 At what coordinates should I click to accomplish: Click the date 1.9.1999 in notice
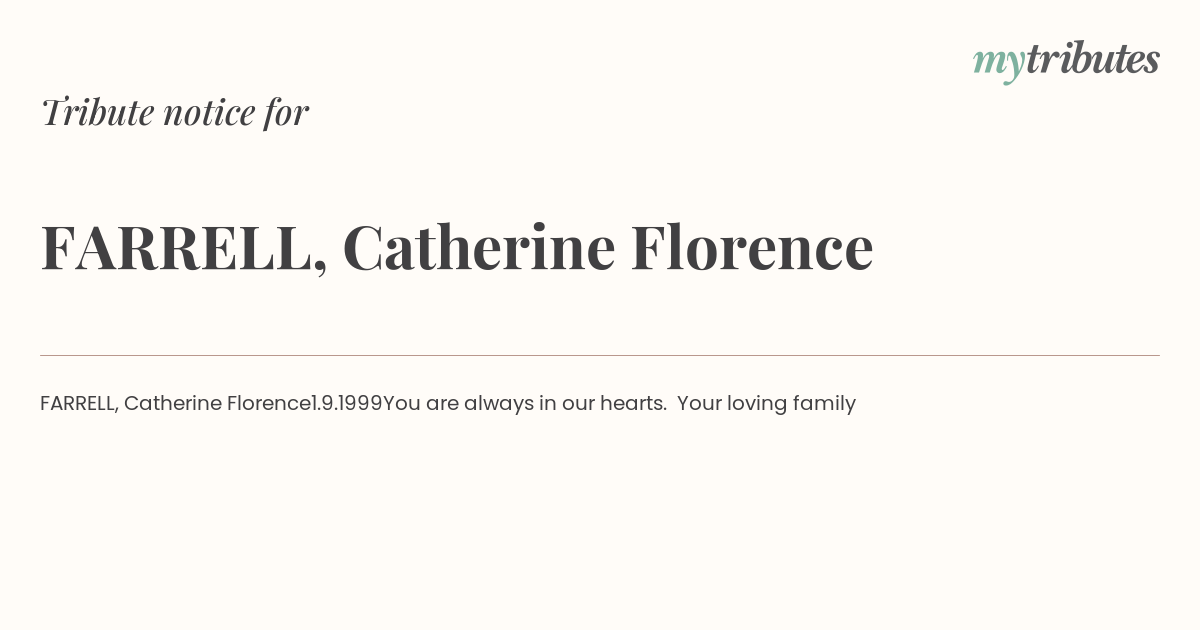tap(347, 403)
